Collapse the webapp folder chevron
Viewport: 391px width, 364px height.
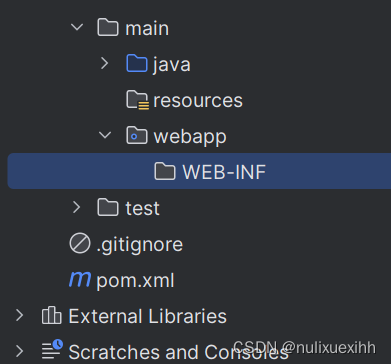click(x=105, y=135)
